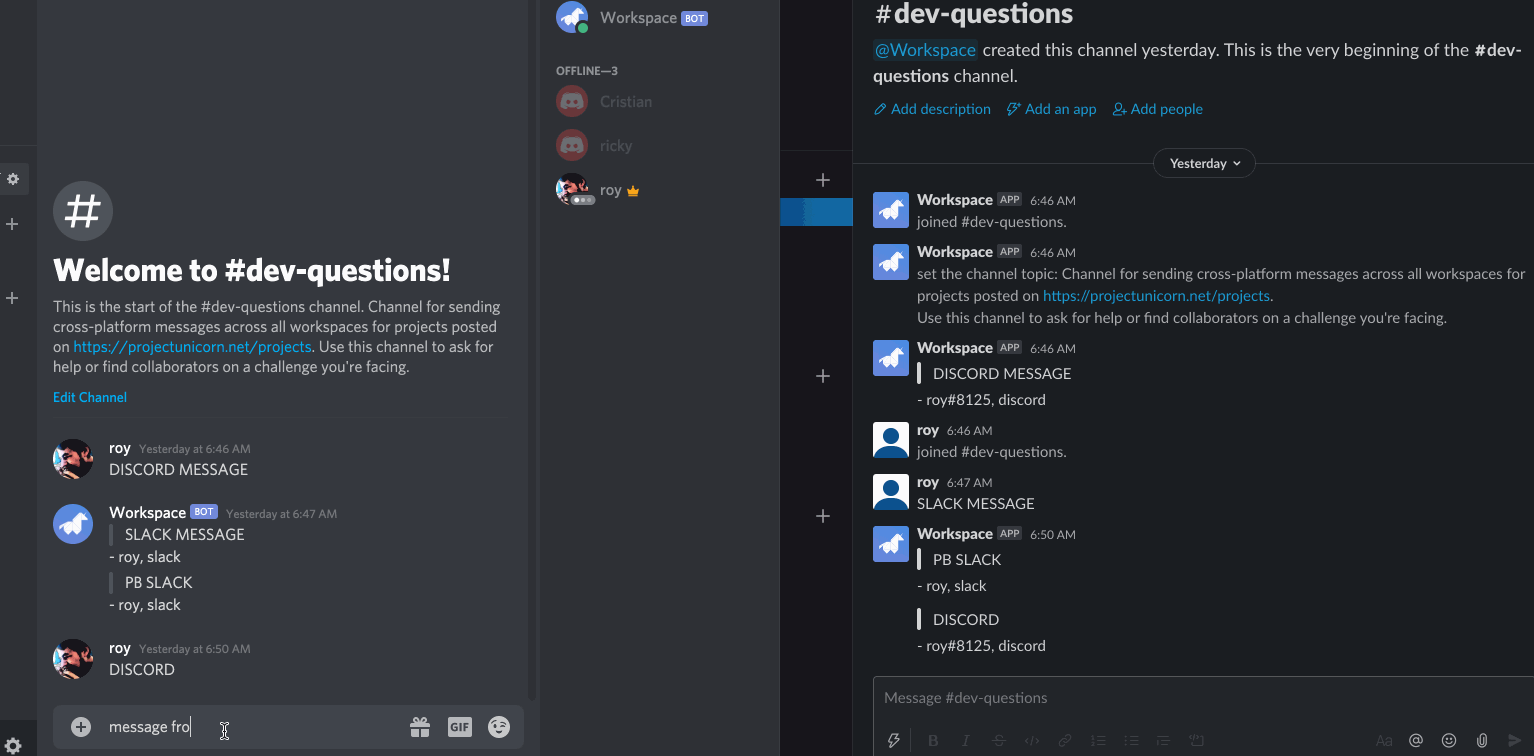Click the Slack shortcuts lightning bolt icon
Viewport: 1534px width, 756px height.
pyautogui.click(x=894, y=741)
